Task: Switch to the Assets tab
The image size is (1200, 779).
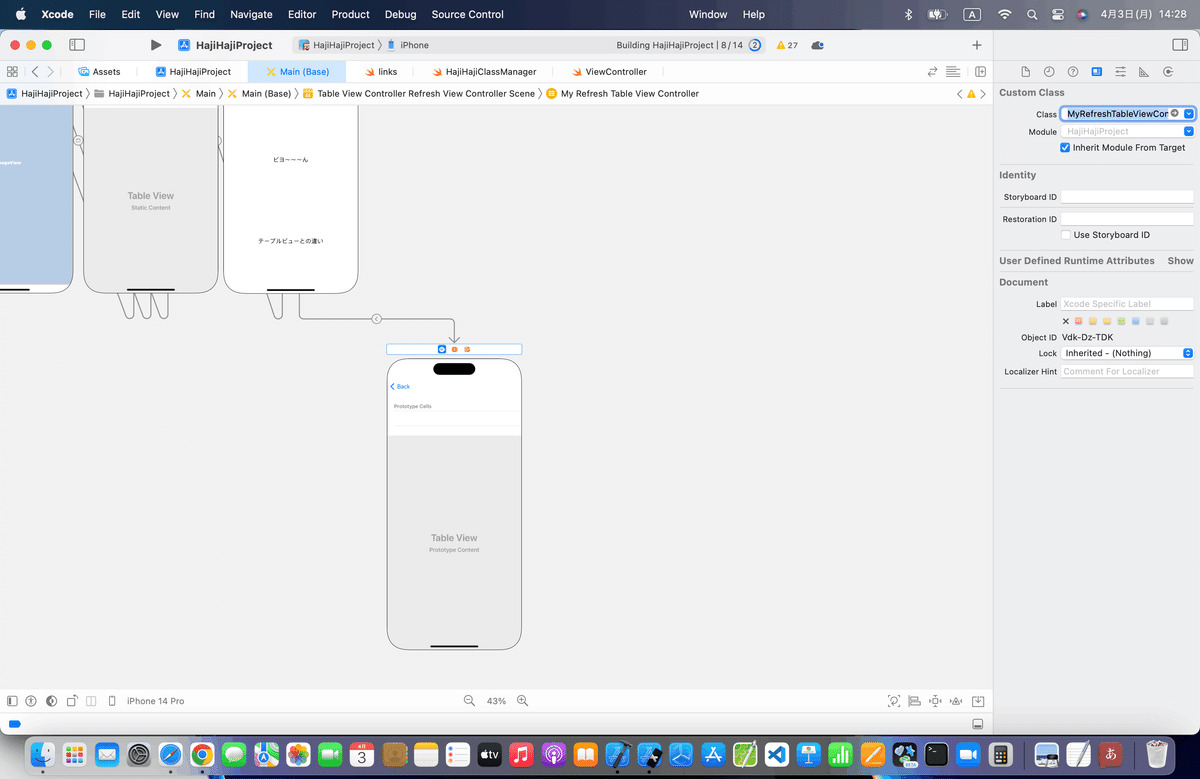Action: [x=99, y=72]
